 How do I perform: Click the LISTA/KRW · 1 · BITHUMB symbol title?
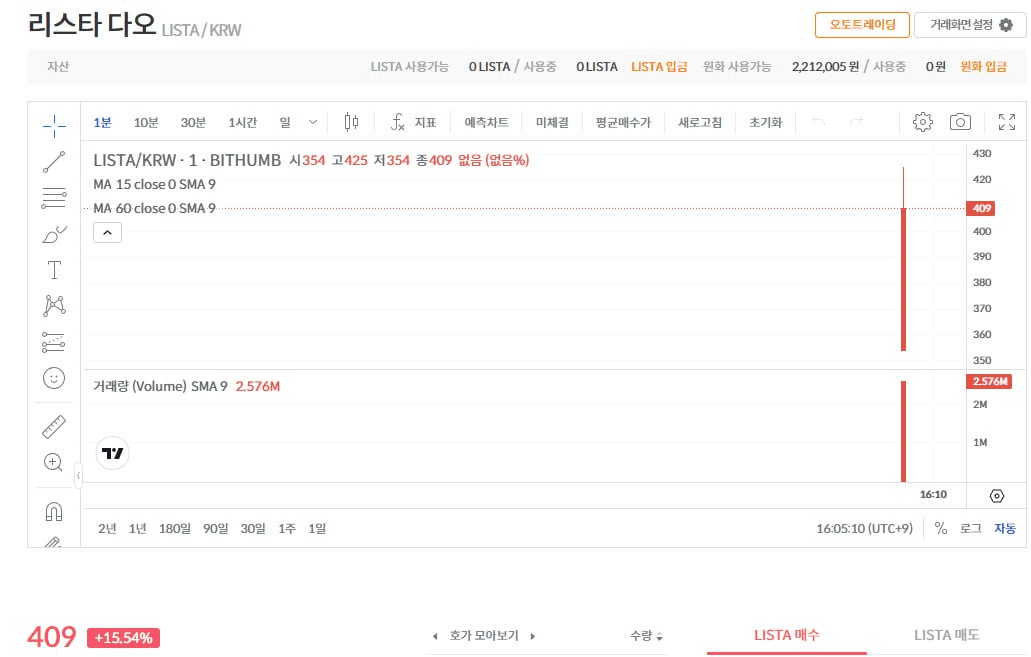(x=187, y=160)
